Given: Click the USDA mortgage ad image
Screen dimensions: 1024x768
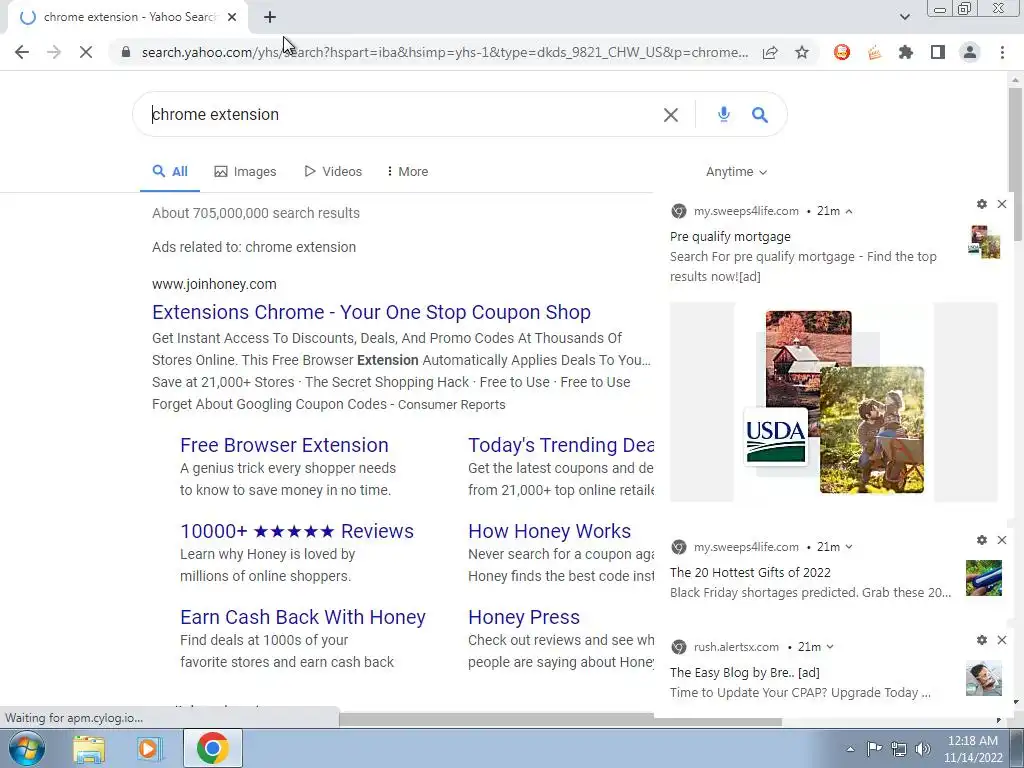Looking at the screenshot, I should coord(834,402).
